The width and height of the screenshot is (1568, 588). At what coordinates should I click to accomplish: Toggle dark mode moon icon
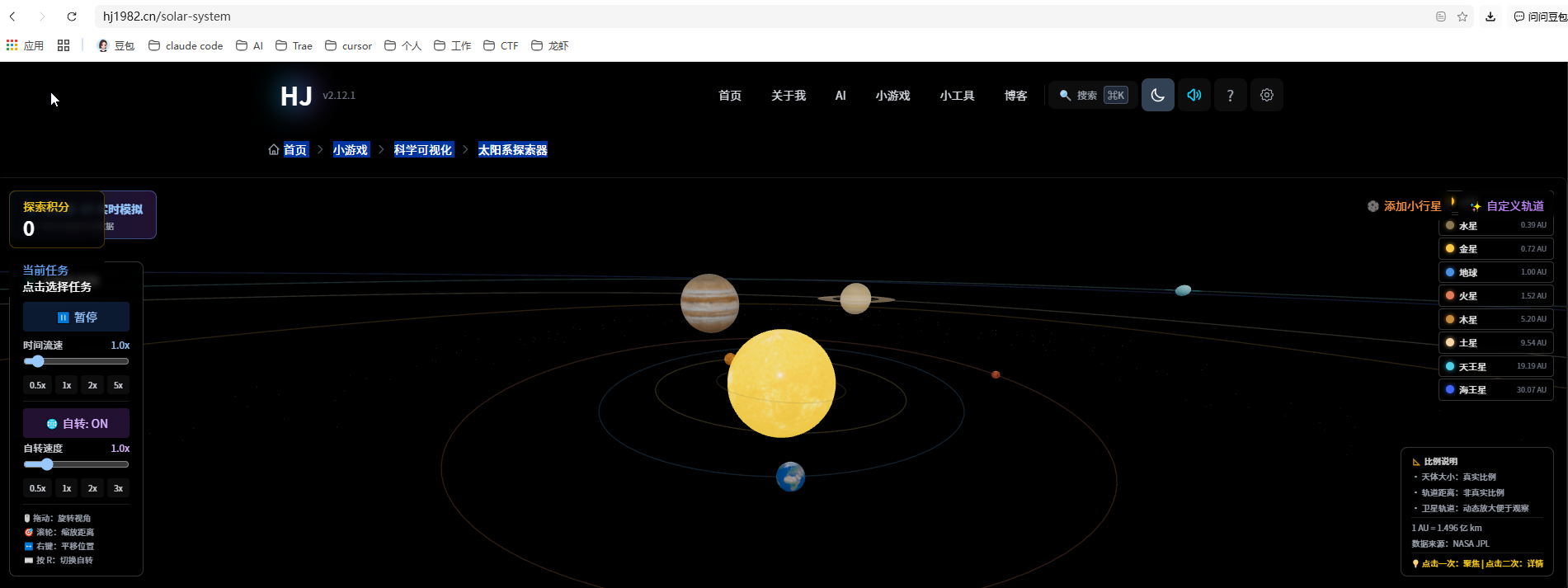tap(1157, 96)
